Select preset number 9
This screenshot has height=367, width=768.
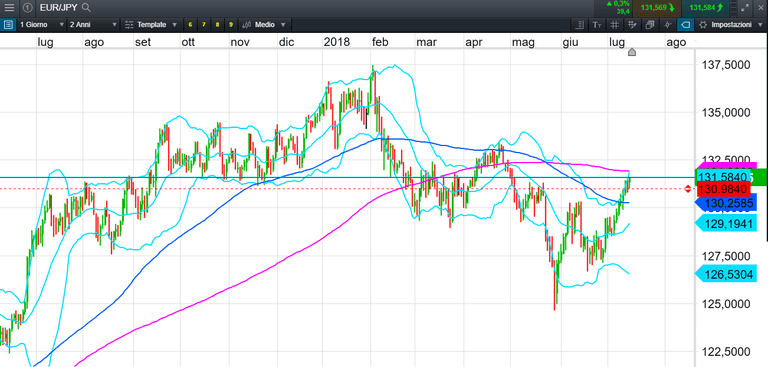click(x=231, y=24)
